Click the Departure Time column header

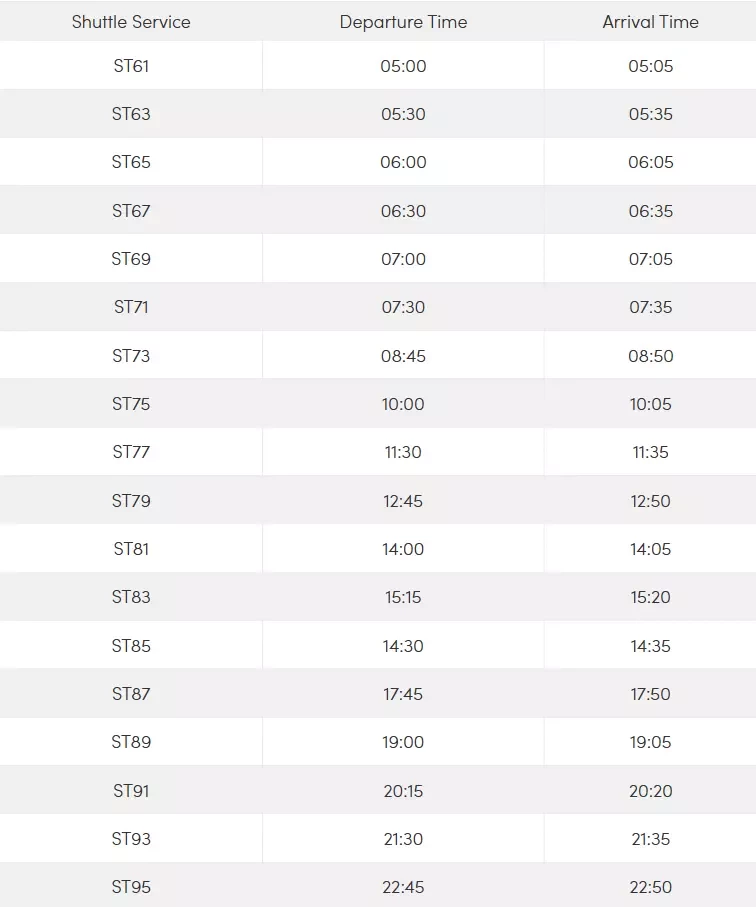point(403,22)
